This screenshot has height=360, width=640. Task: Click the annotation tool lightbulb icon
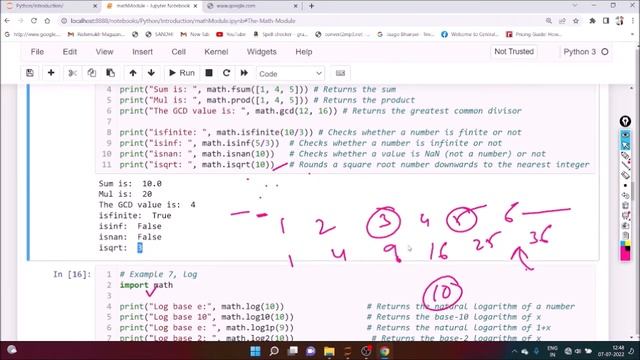(x=625, y=121)
